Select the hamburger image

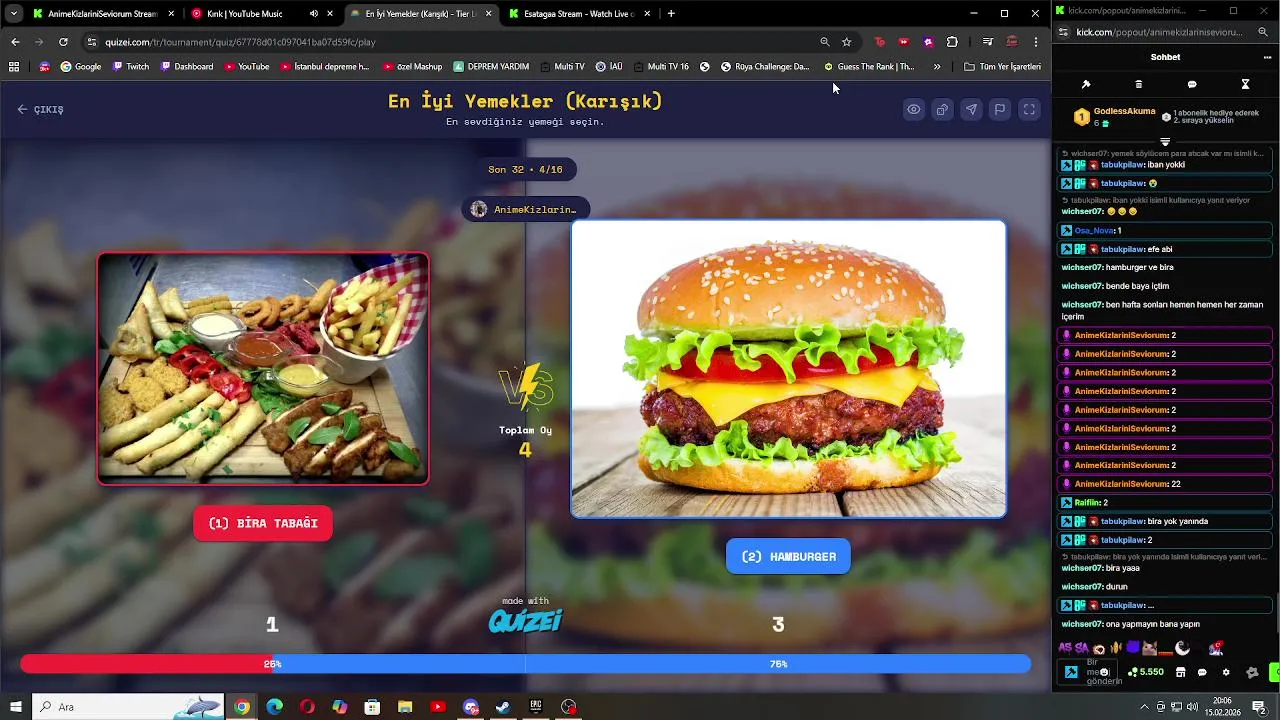click(x=788, y=369)
